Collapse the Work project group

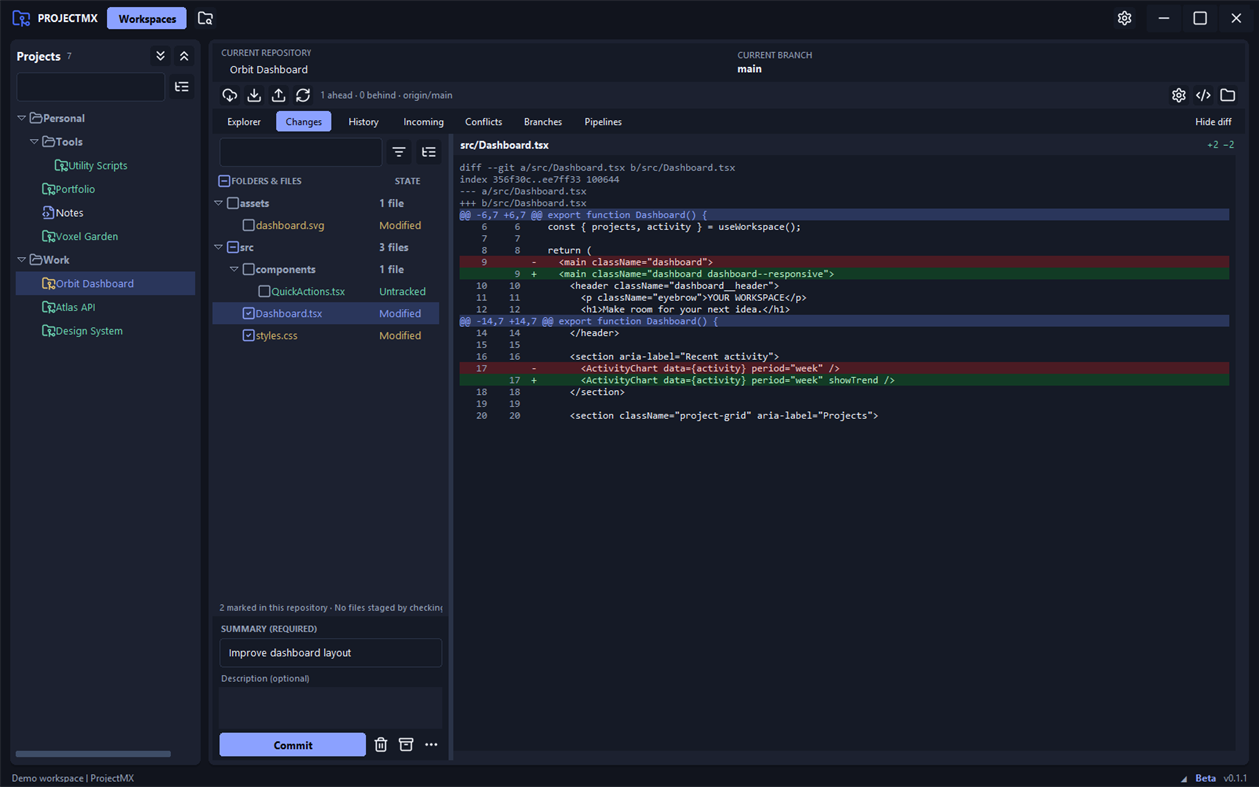[21, 260]
